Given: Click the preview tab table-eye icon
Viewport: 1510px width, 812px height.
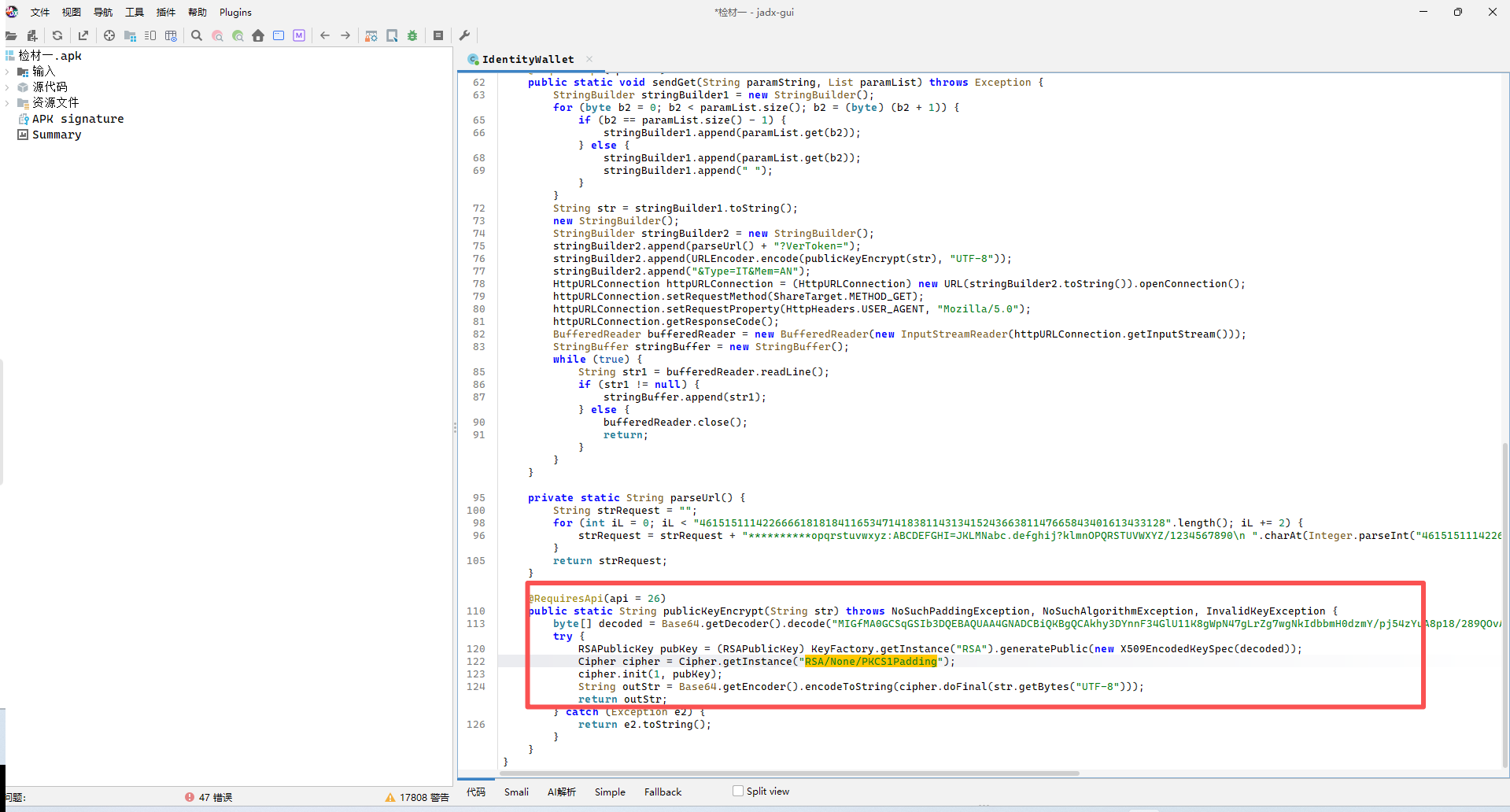Looking at the screenshot, I should click(171, 35).
